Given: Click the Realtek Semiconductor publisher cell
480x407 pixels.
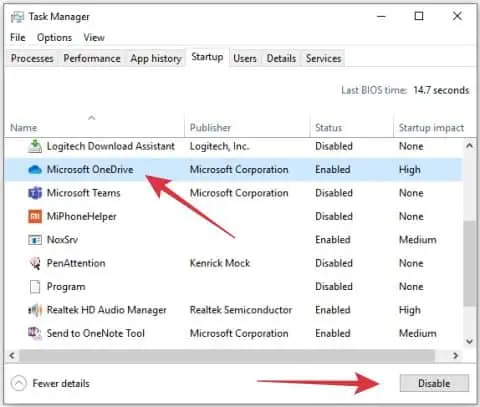Looking at the screenshot, I should (241, 310).
